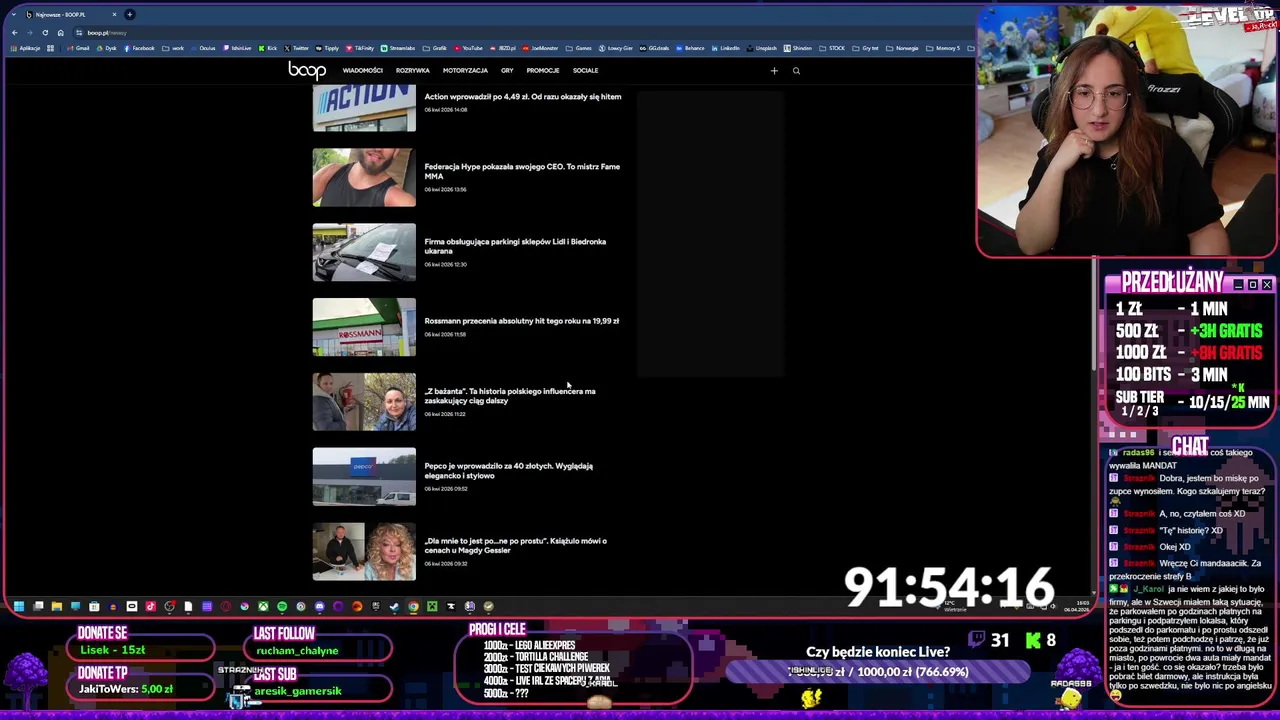Click the Rossmann storefront thumbnail
This screenshot has width=1280, height=720.
[x=364, y=327]
